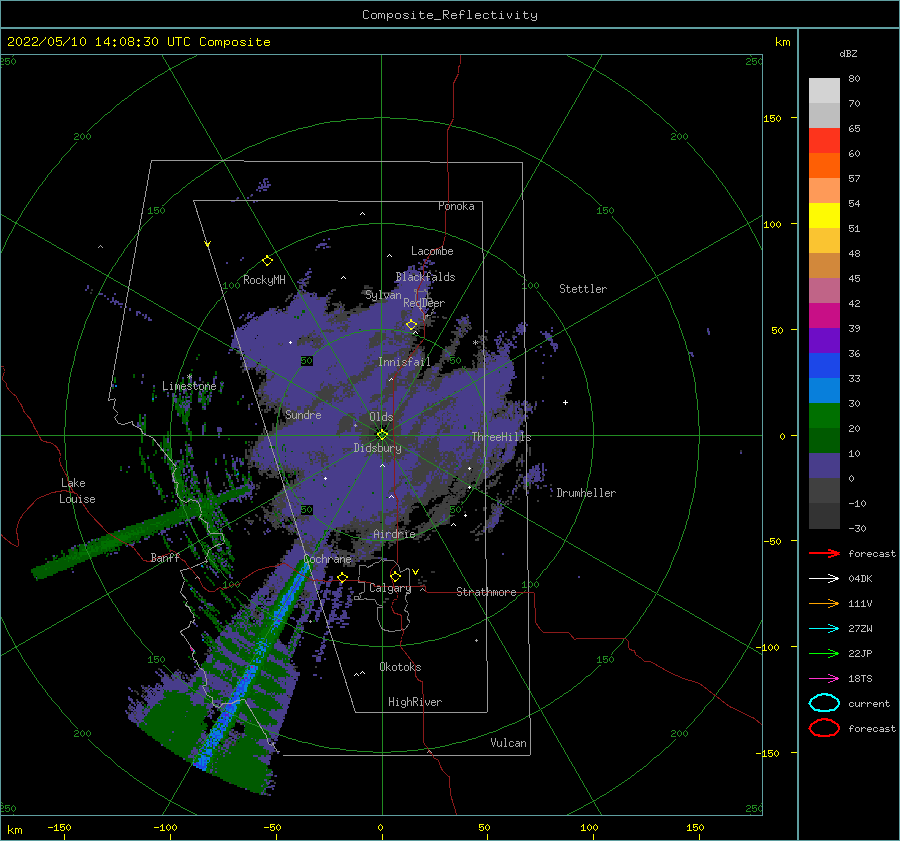Click the radar site marker between Olds and Didsbury

[382, 435]
